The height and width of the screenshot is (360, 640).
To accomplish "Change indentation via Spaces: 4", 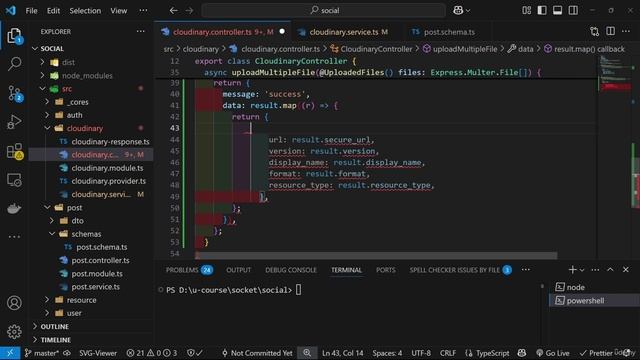I will (387, 353).
